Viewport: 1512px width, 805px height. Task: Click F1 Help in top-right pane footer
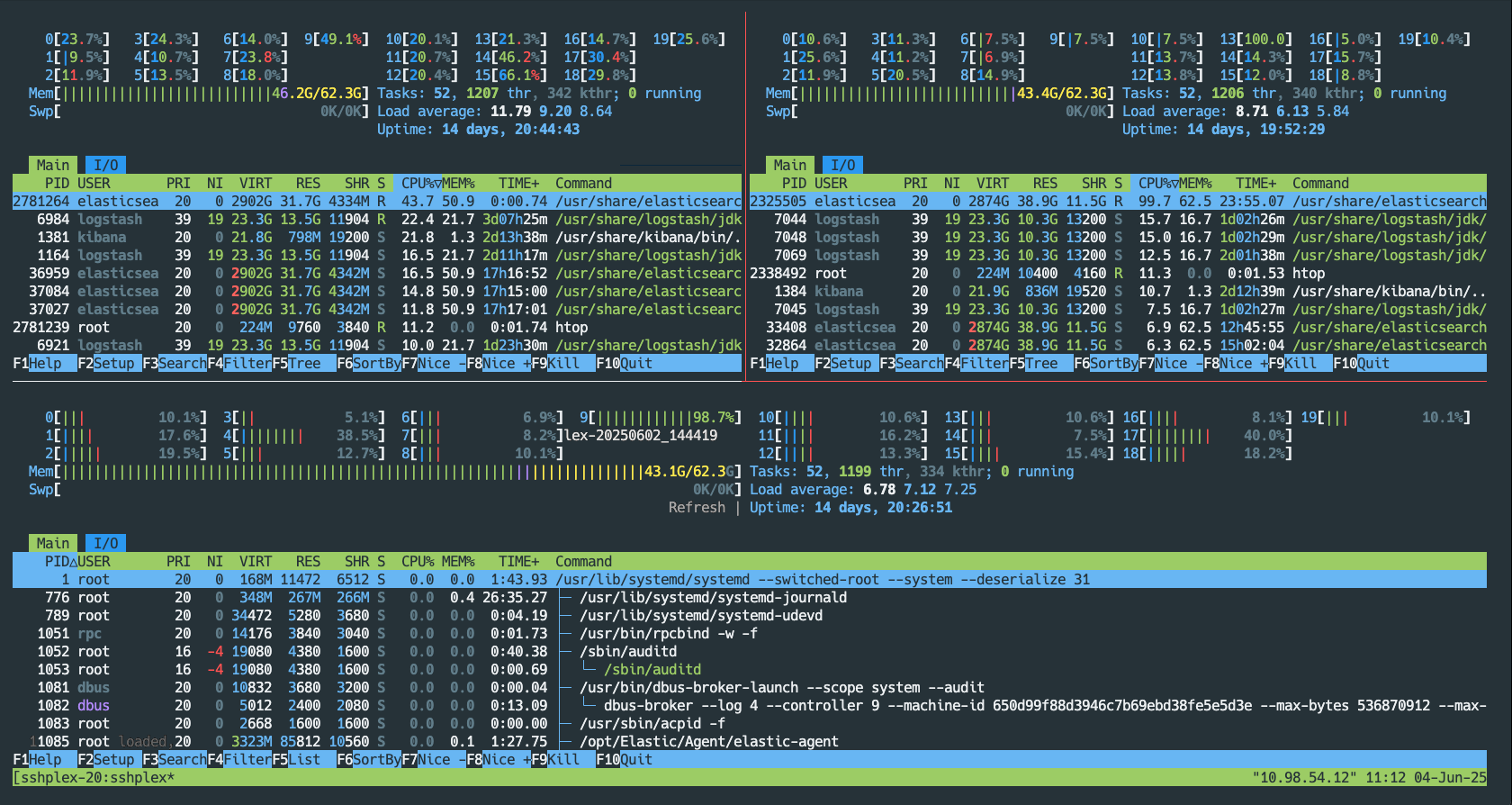tap(782, 363)
